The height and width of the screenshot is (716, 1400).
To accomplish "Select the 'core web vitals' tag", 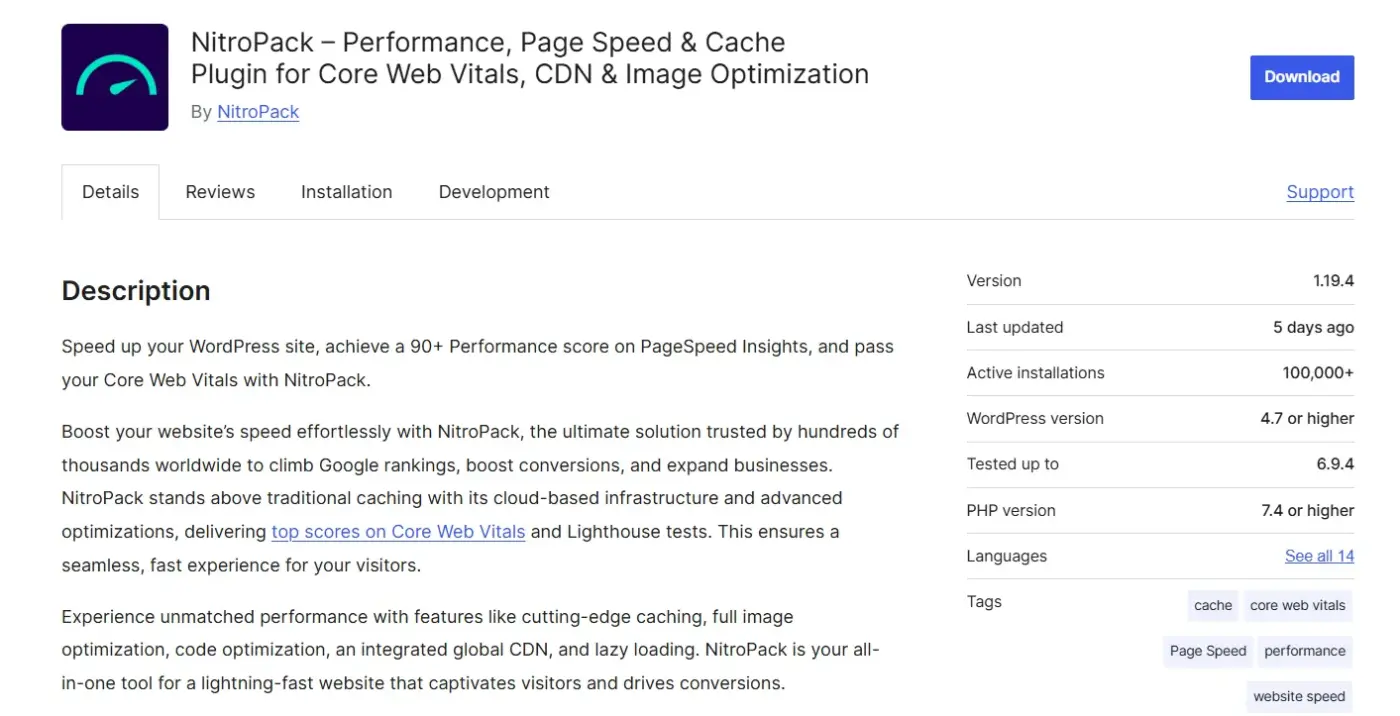I will (1298, 605).
